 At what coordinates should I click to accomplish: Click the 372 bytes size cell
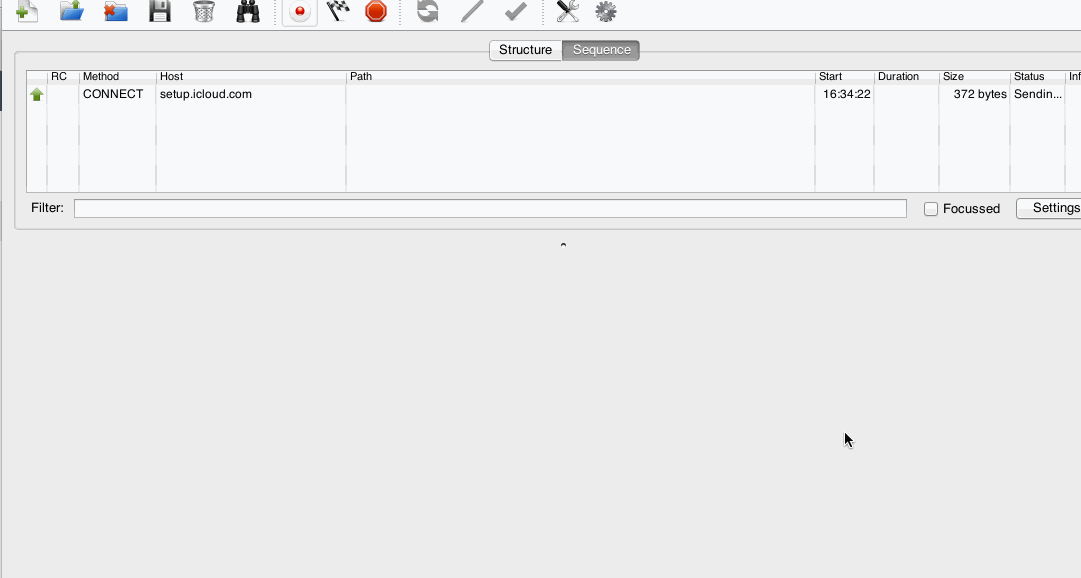pos(980,94)
